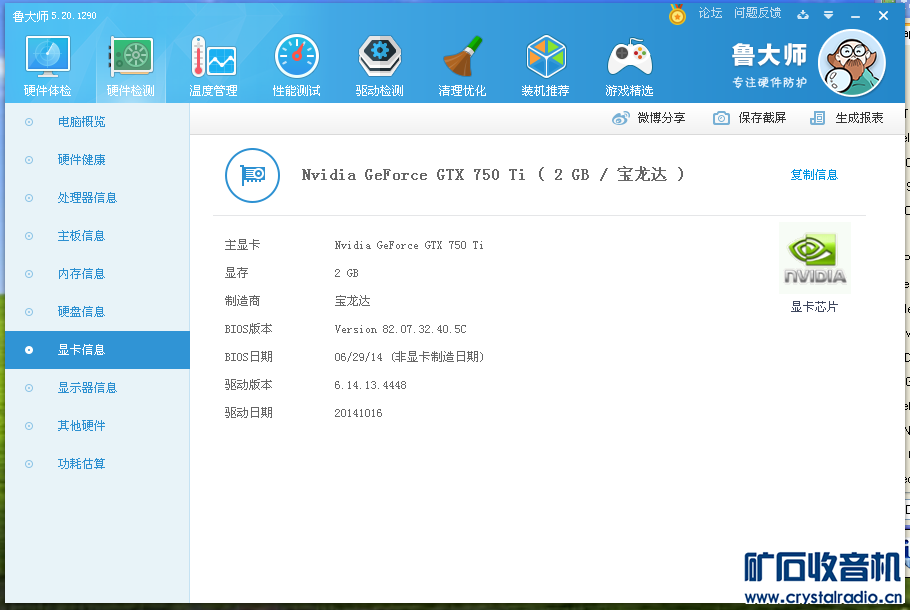This screenshot has height=610, width=910.
Task: Open the 论坛 forum link
Action: tap(710, 13)
